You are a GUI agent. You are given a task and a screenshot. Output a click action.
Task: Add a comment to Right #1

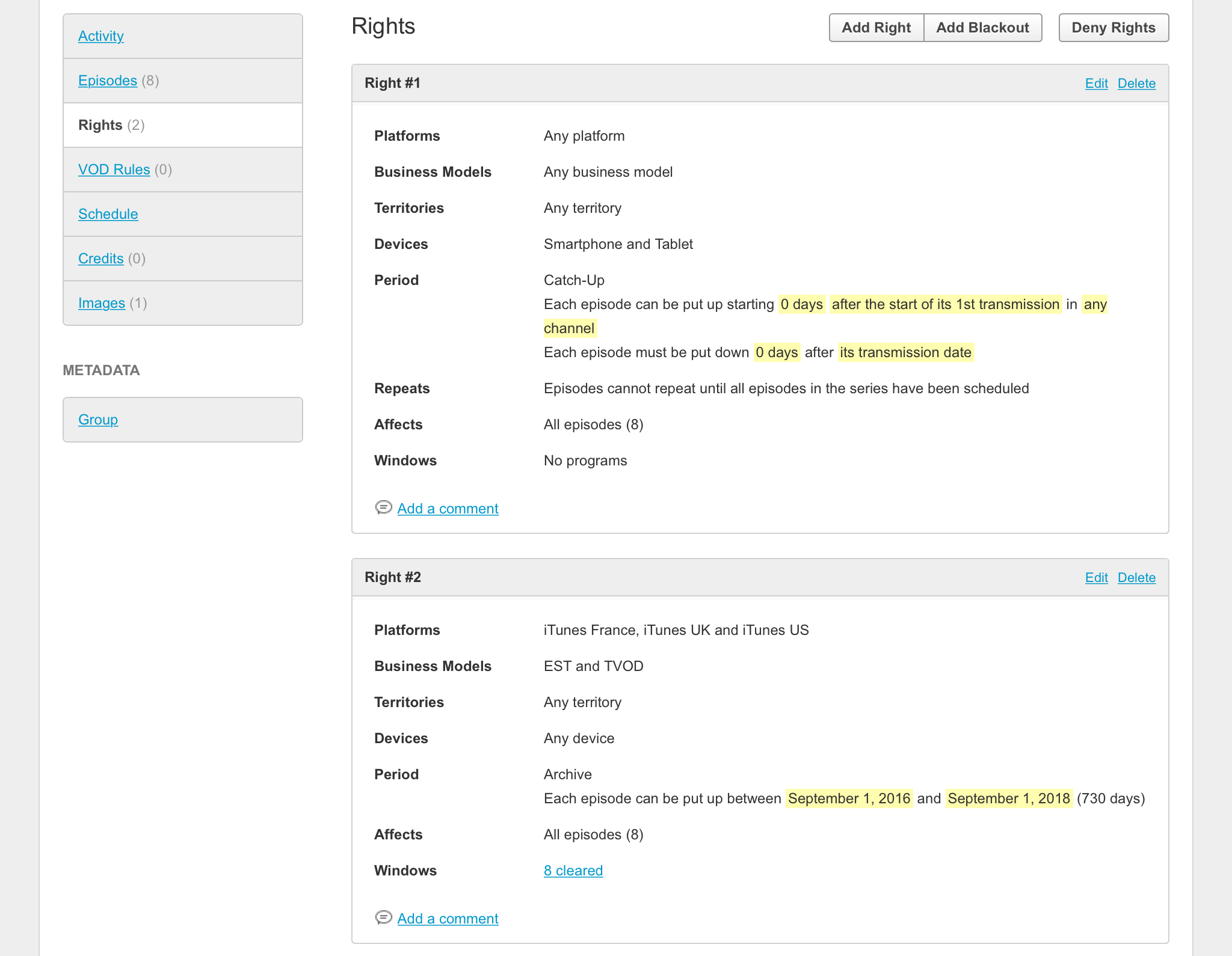(x=448, y=509)
